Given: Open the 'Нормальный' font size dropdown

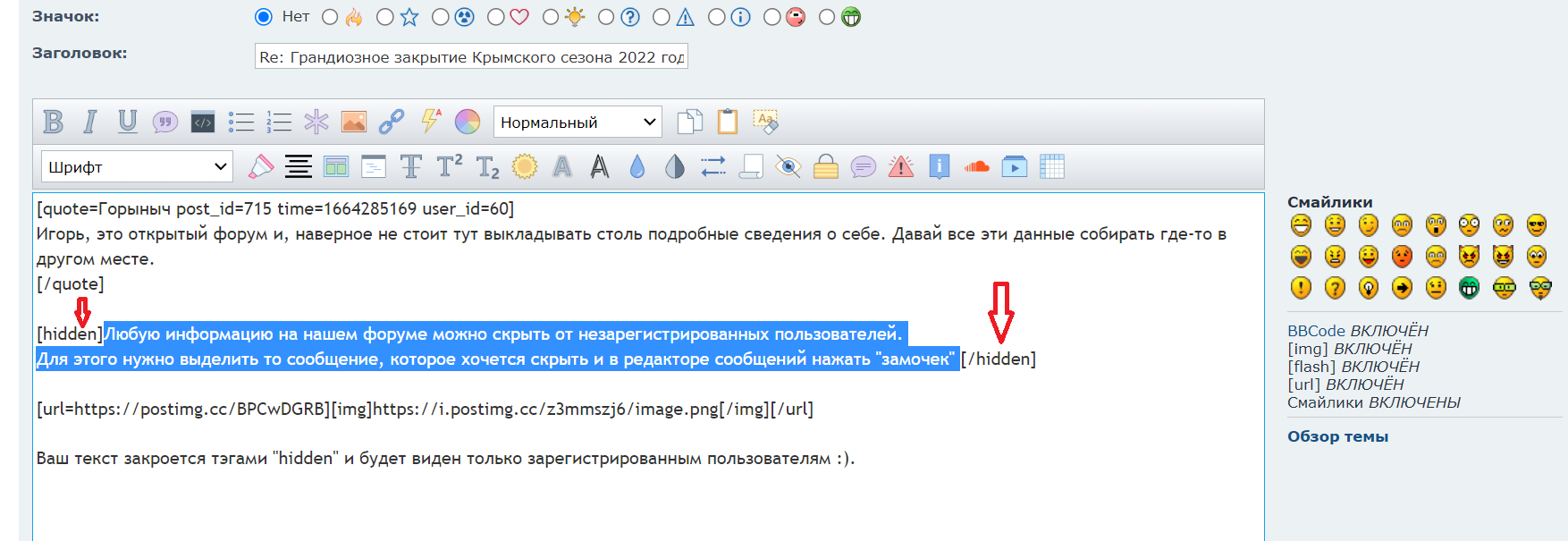Looking at the screenshot, I should (x=577, y=122).
